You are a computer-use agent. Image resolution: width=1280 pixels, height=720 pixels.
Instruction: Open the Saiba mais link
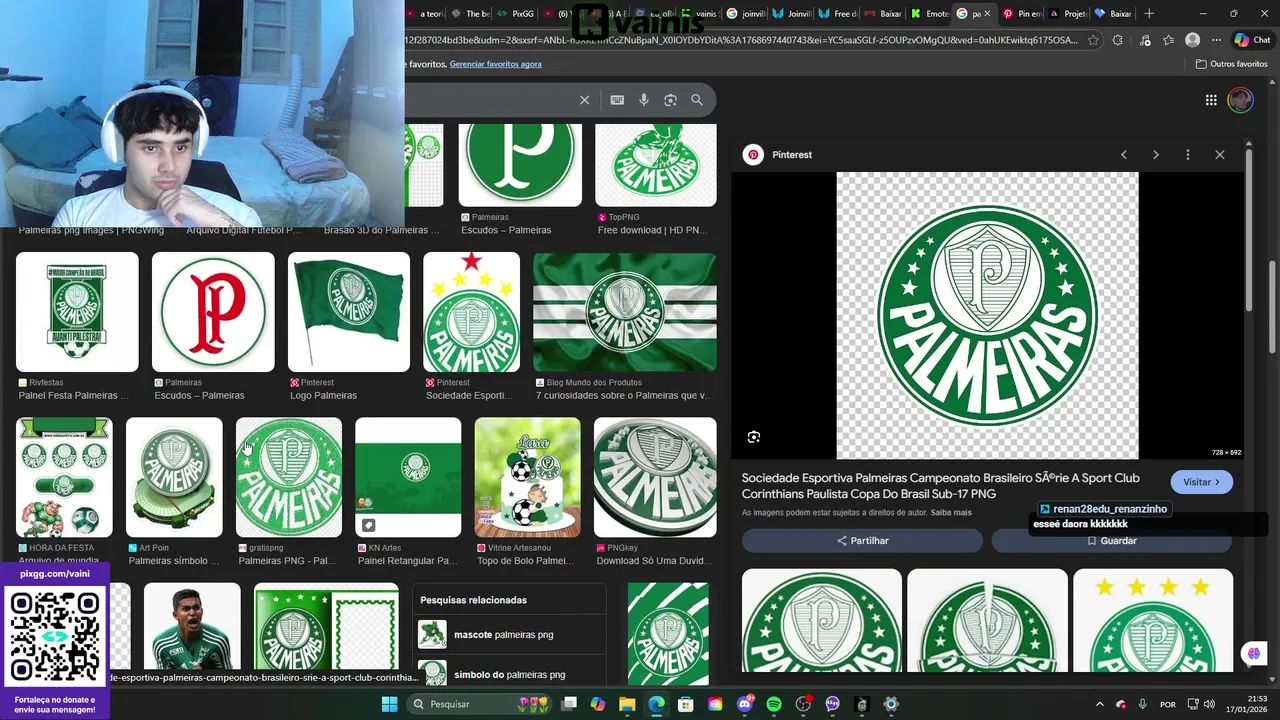(951, 513)
